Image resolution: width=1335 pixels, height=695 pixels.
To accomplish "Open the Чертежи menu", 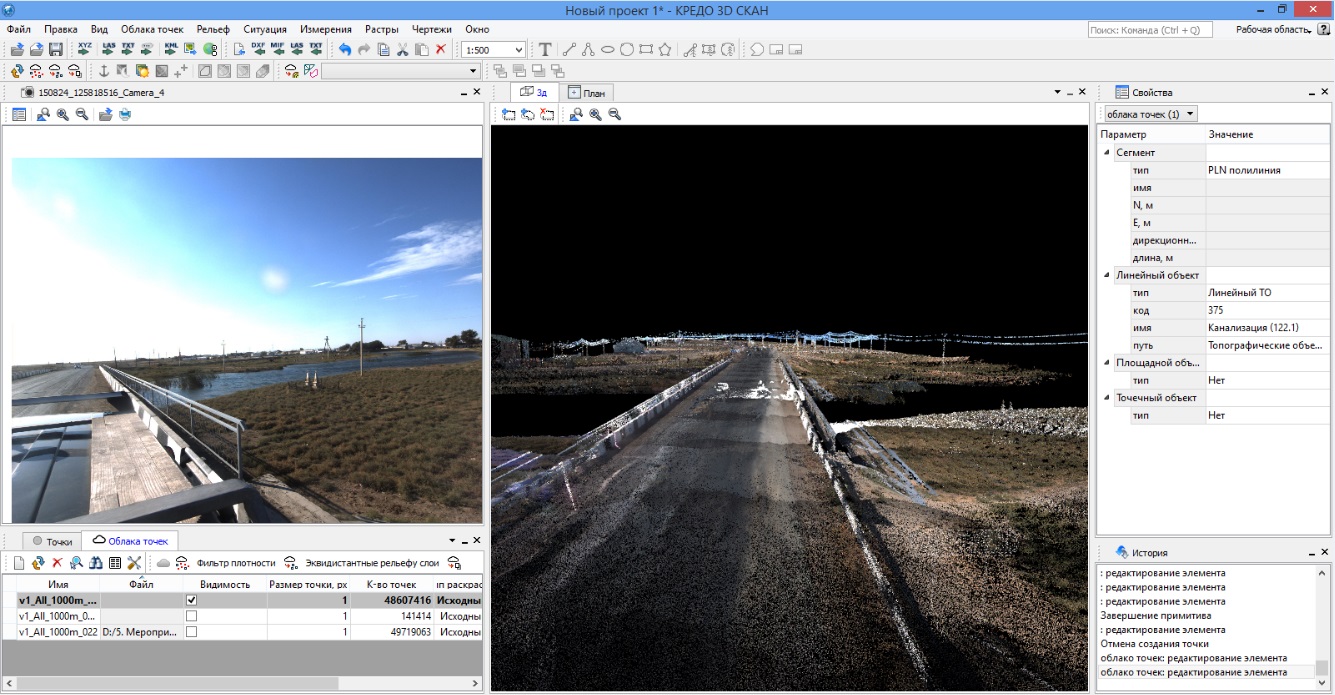I will pos(432,30).
